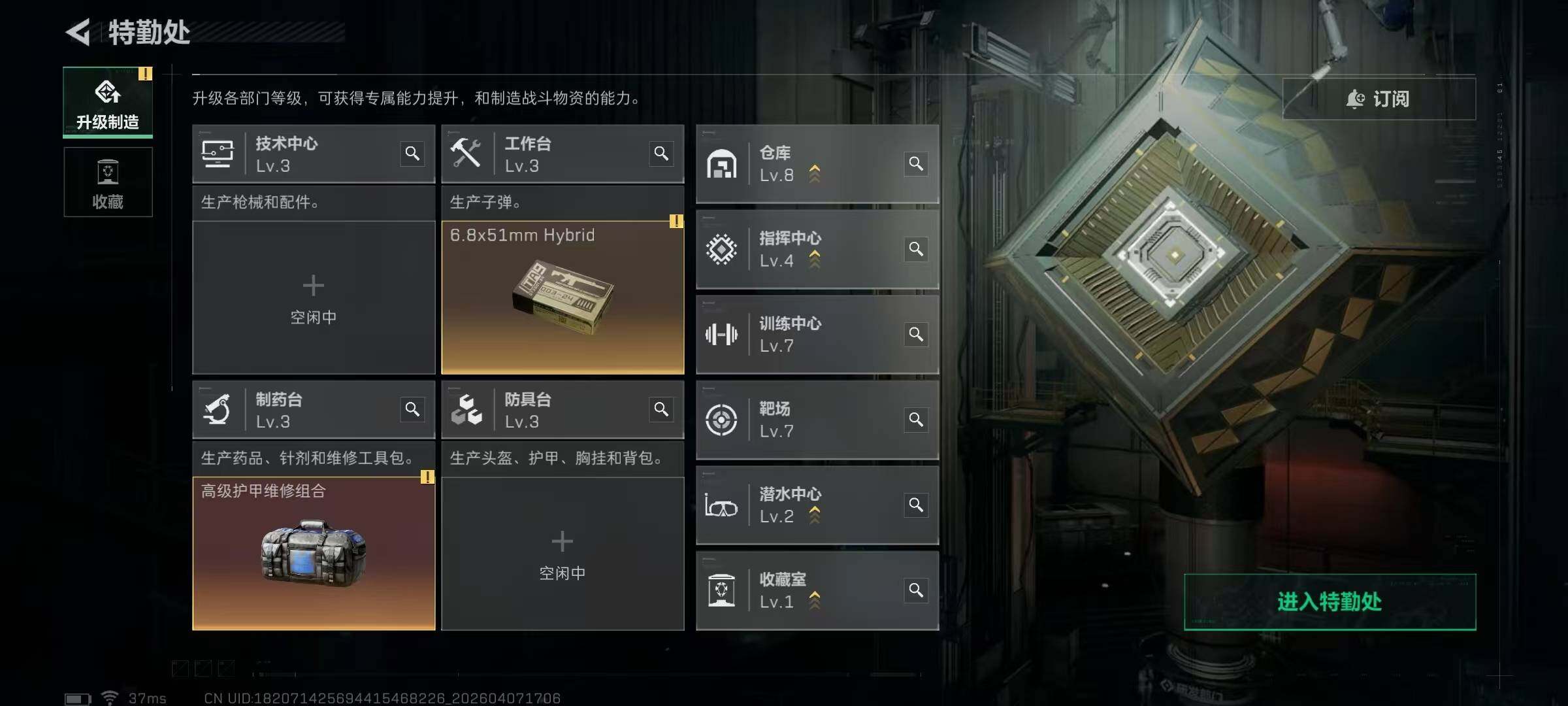View 指挥中心 details via magnifier icon
The width and height of the screenshot is (1568, 706).
click(x=916, y=249)
